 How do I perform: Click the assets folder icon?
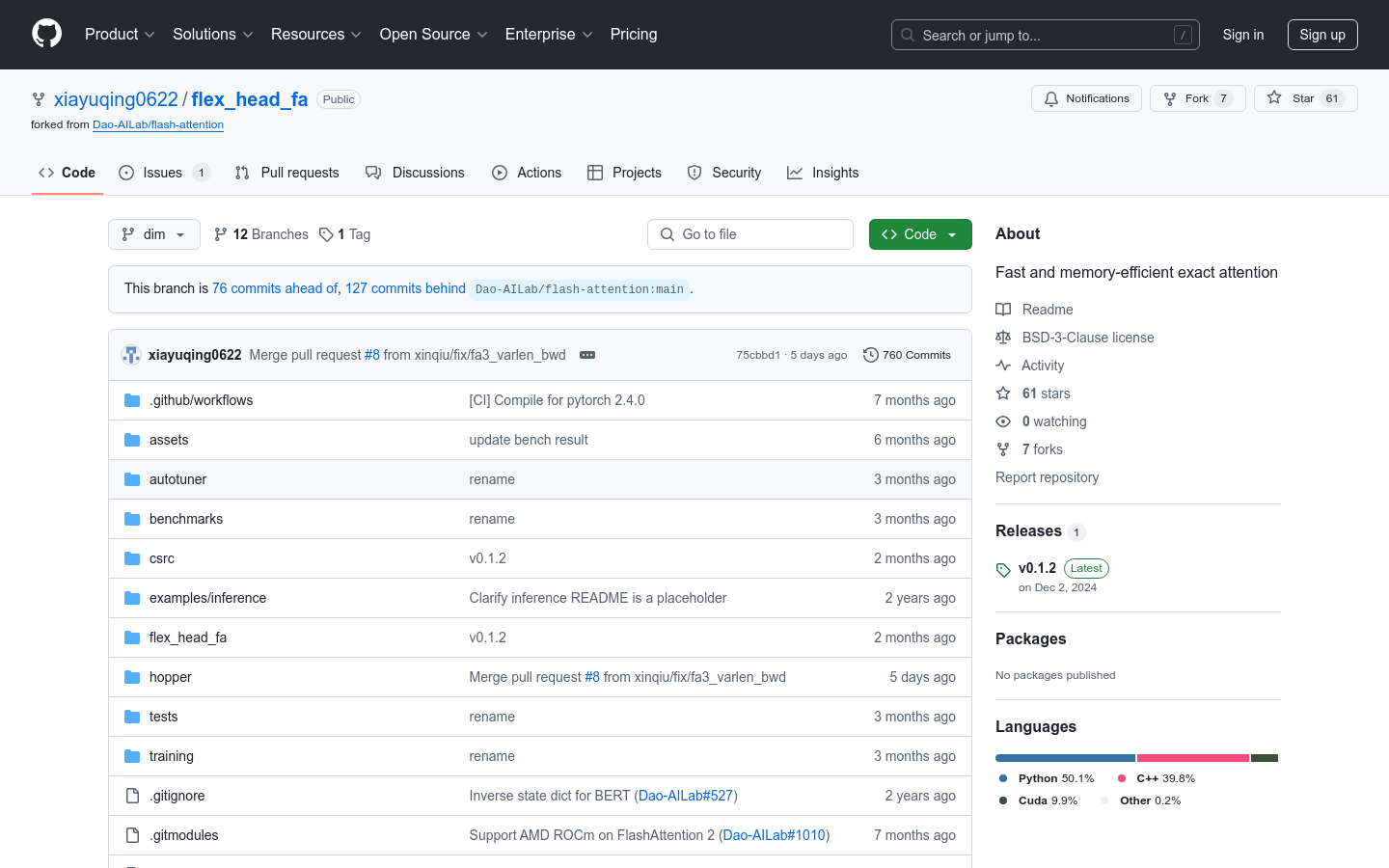pyautogui.click(x=132, y=440)
